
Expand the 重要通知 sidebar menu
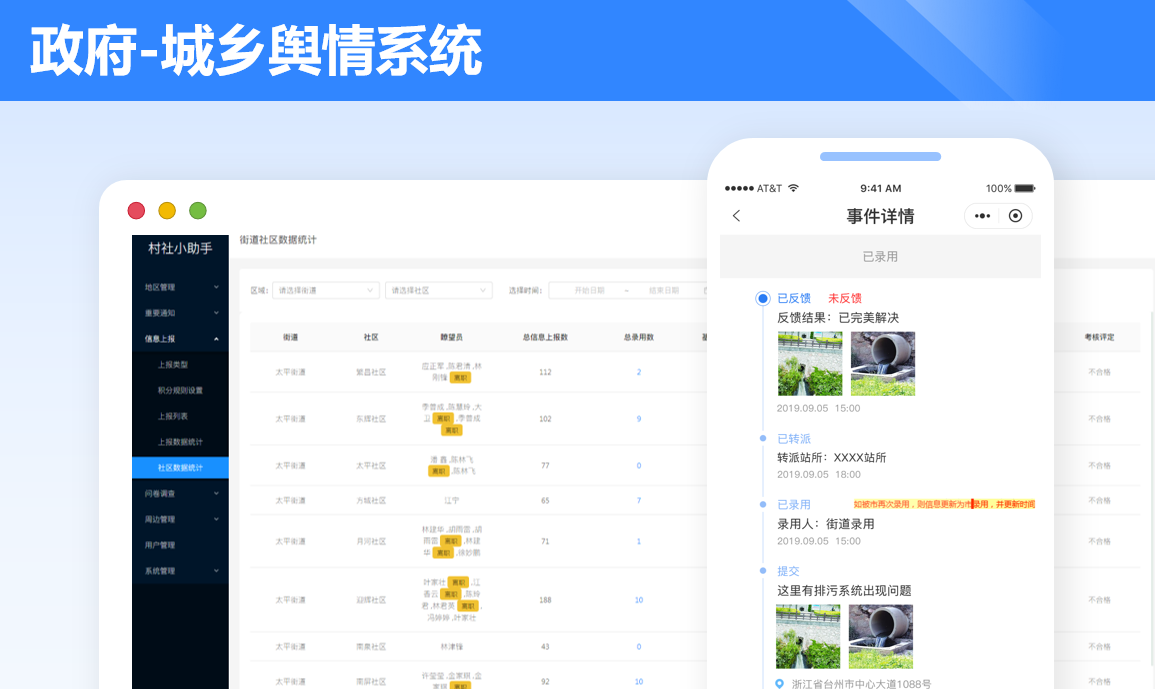[x=180, y=314]
